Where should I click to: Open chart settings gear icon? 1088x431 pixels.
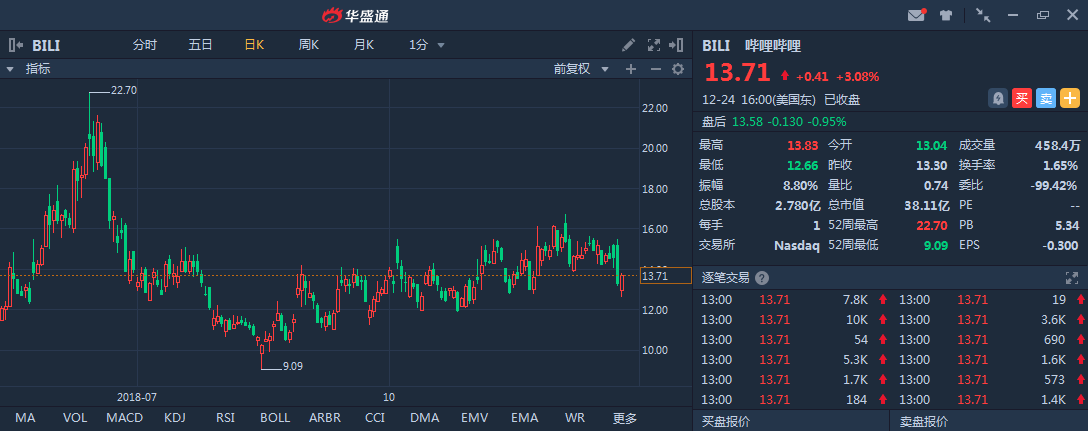[x=677, y=69]
